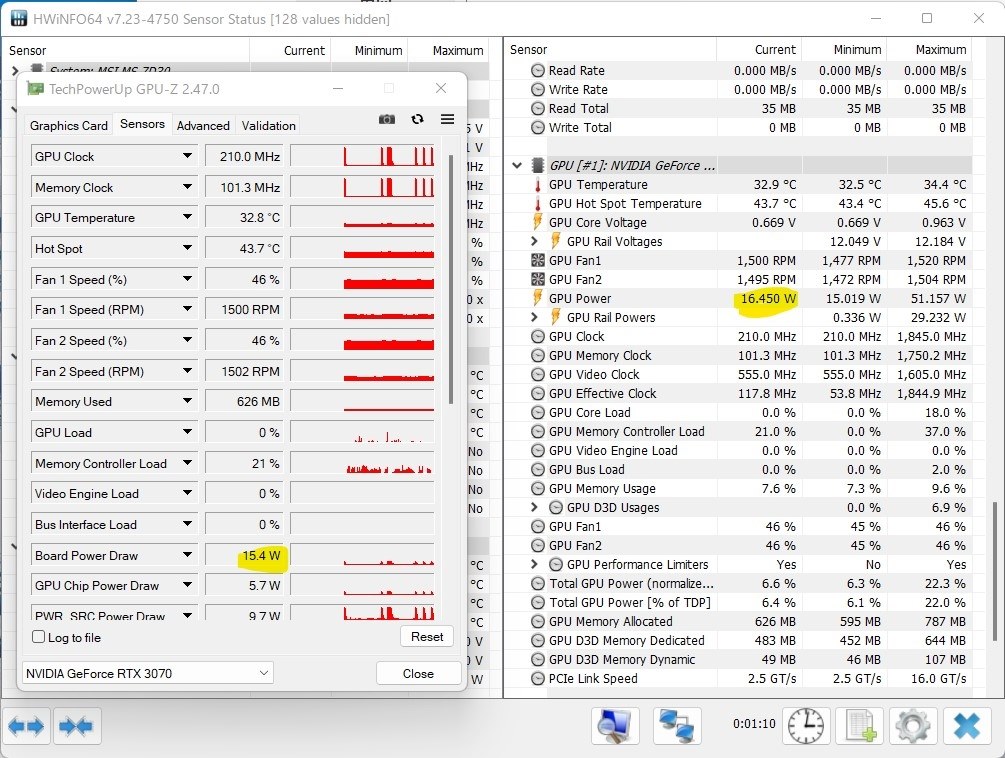
Task: Take a GPU-Z screenshot with camera icon
Action: click(386, 119)
